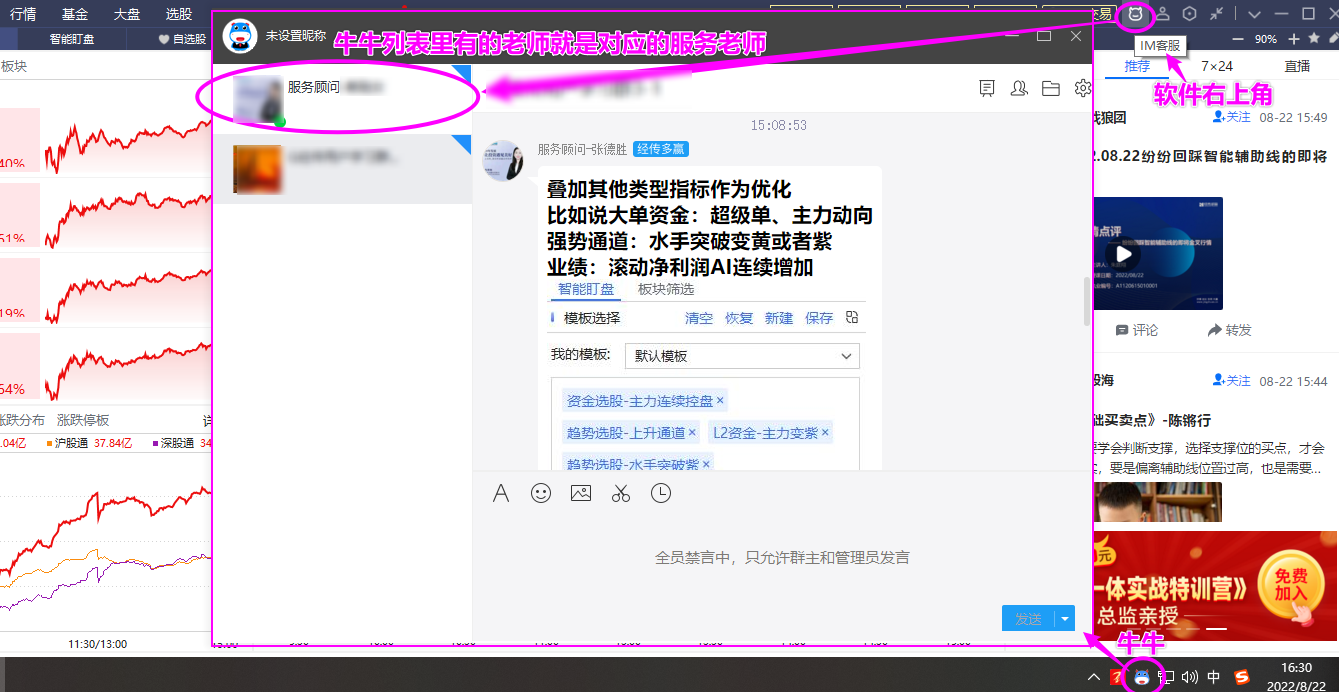Screen dimensions: 1339x692
Task: Select the 服务顾问 contact in list
Action: [x=342, y=100]
